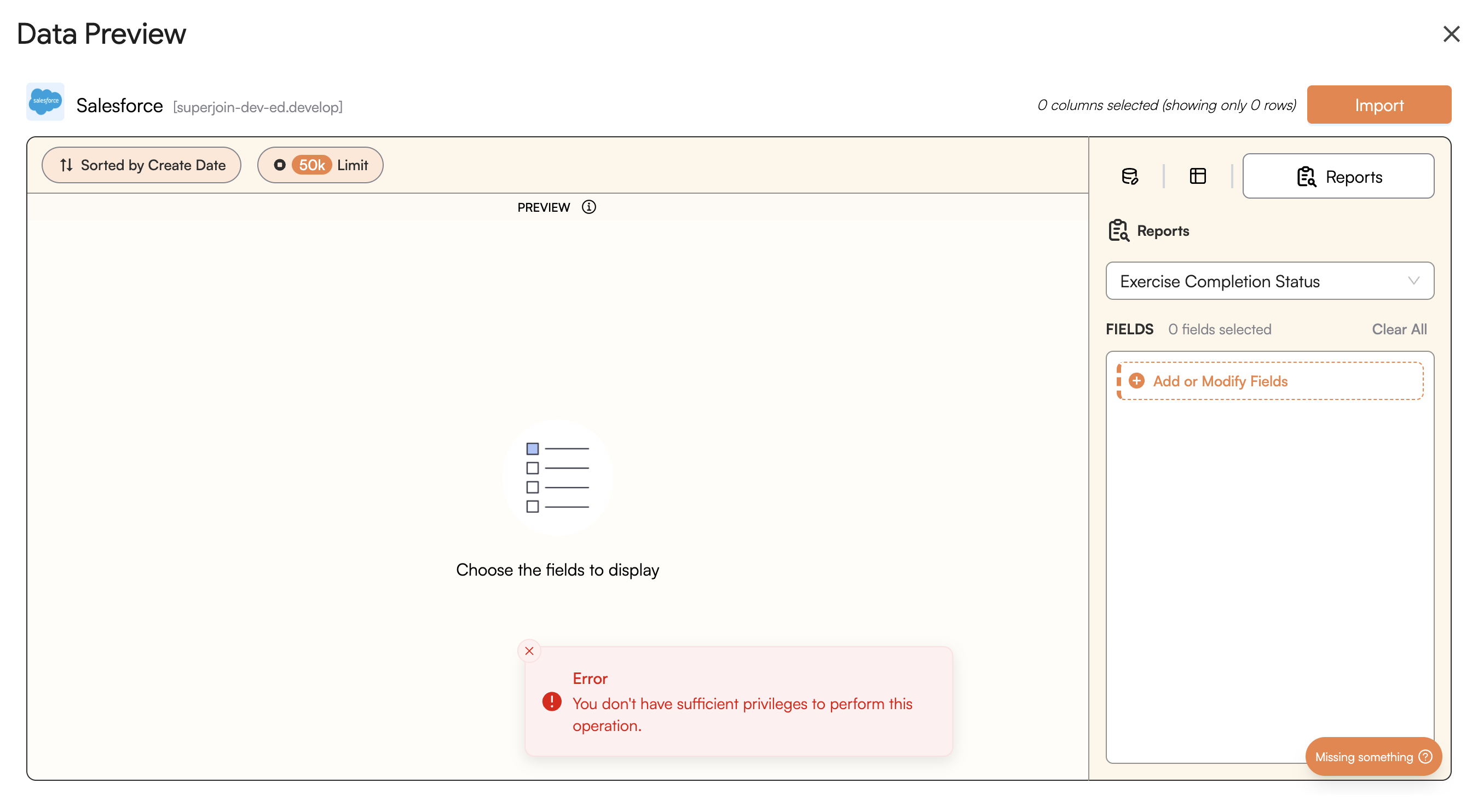This screenshot has width=1478, height=812.
Task: Close the Data Preview dialog
Action: [1451, 34]
